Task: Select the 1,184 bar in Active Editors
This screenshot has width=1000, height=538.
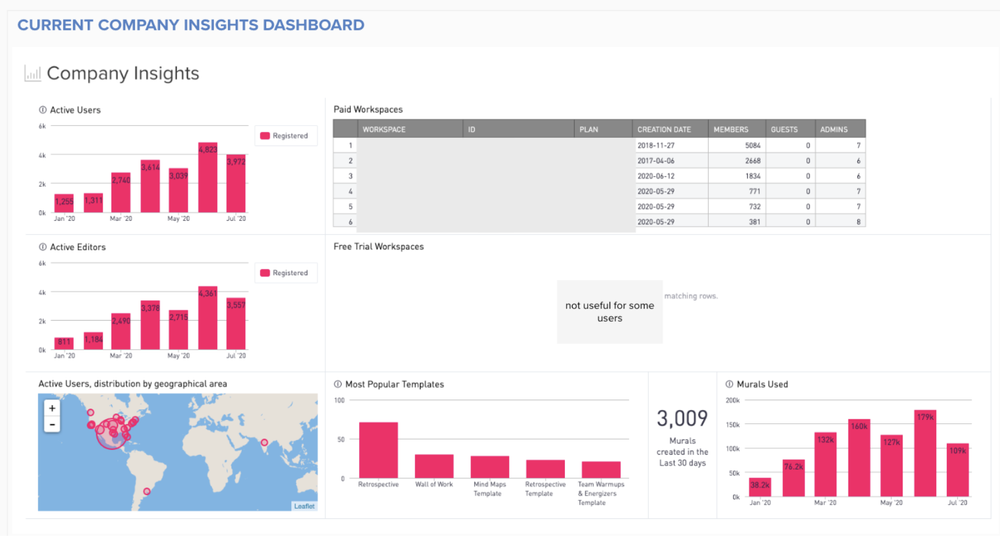Action: point(93,341)
